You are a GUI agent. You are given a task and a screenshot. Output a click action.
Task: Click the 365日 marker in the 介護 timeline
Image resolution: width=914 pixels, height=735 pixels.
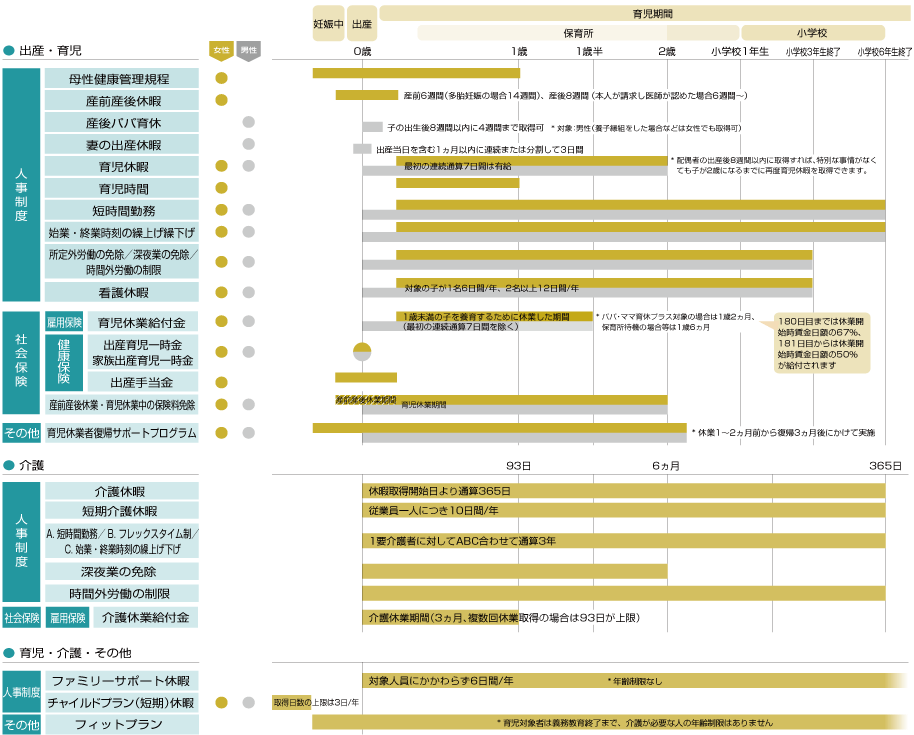[x=885, y=466]
